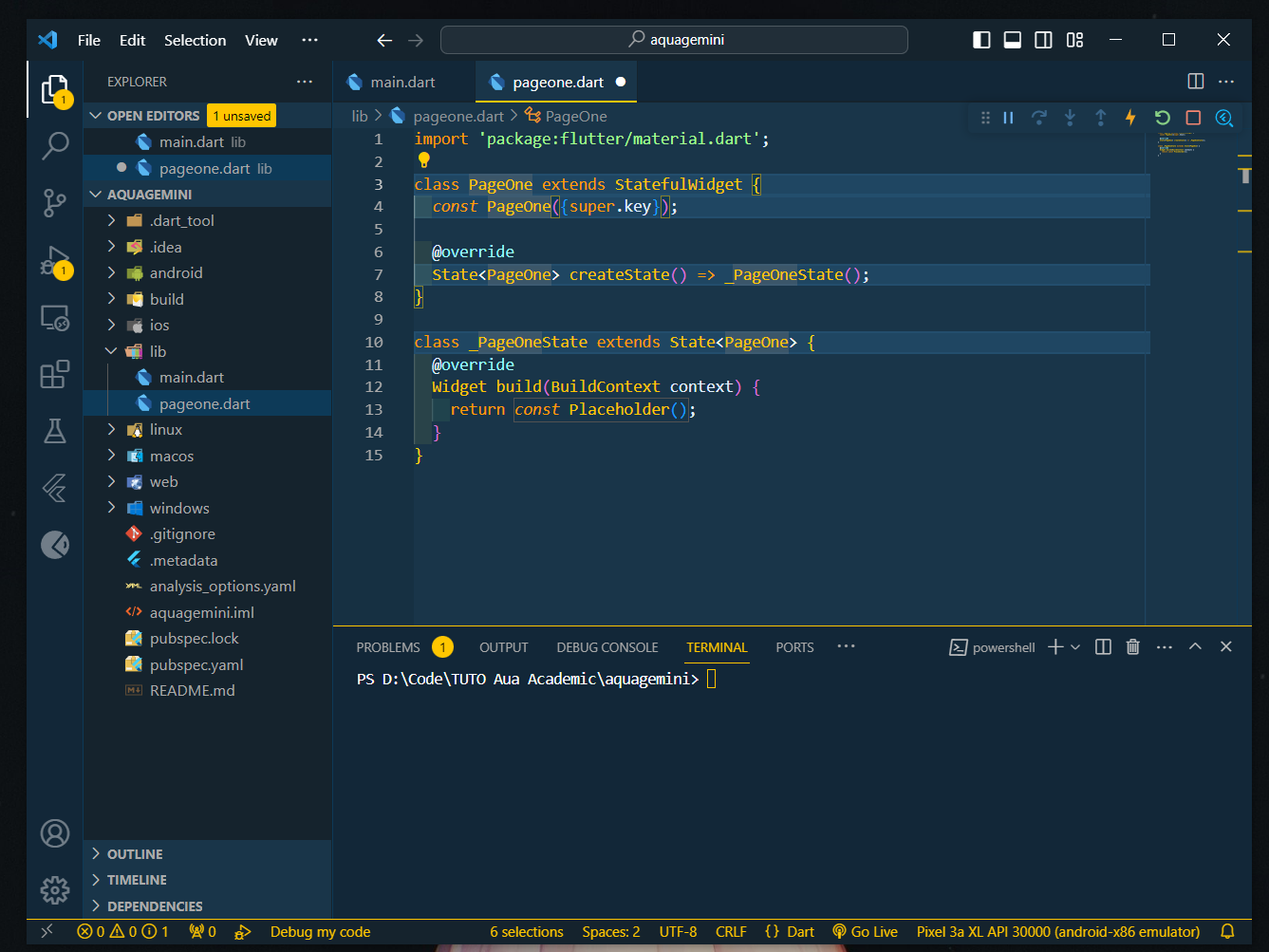Go back in navigation history
Image resolution: width=1269 pixels, height=952 pixels.
(384, 40)
